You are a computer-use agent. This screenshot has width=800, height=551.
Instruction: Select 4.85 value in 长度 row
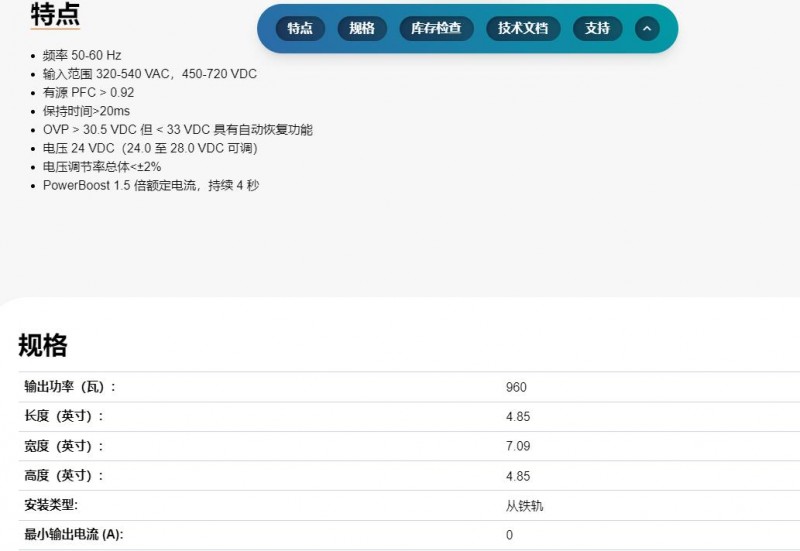coord(518,417)
